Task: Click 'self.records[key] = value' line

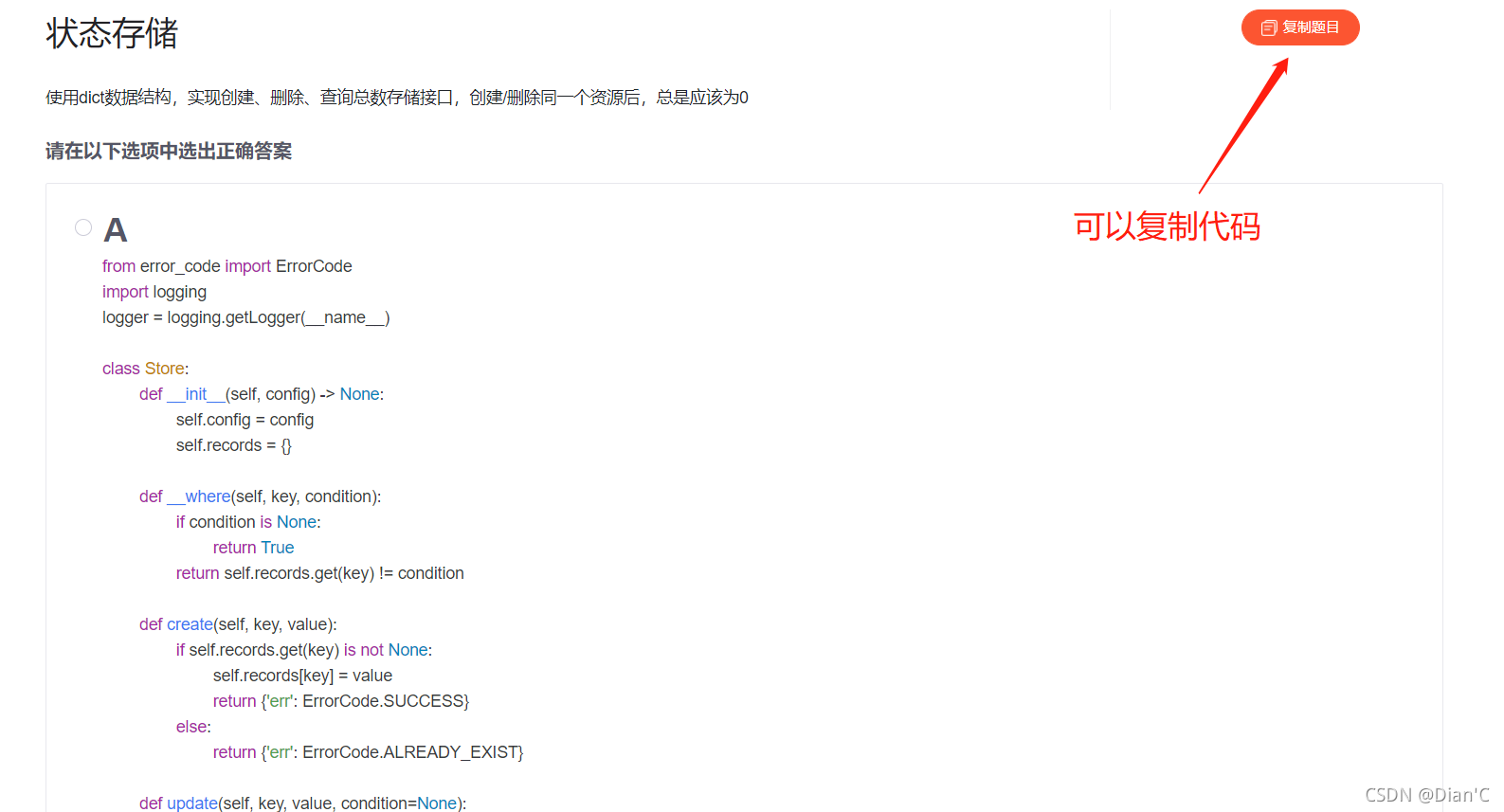Action: point(302,676)
